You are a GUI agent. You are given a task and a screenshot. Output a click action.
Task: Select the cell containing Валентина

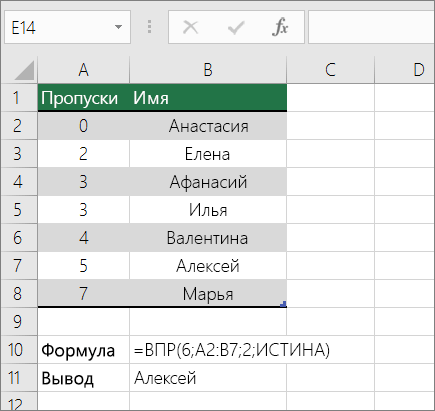(208, 238)
